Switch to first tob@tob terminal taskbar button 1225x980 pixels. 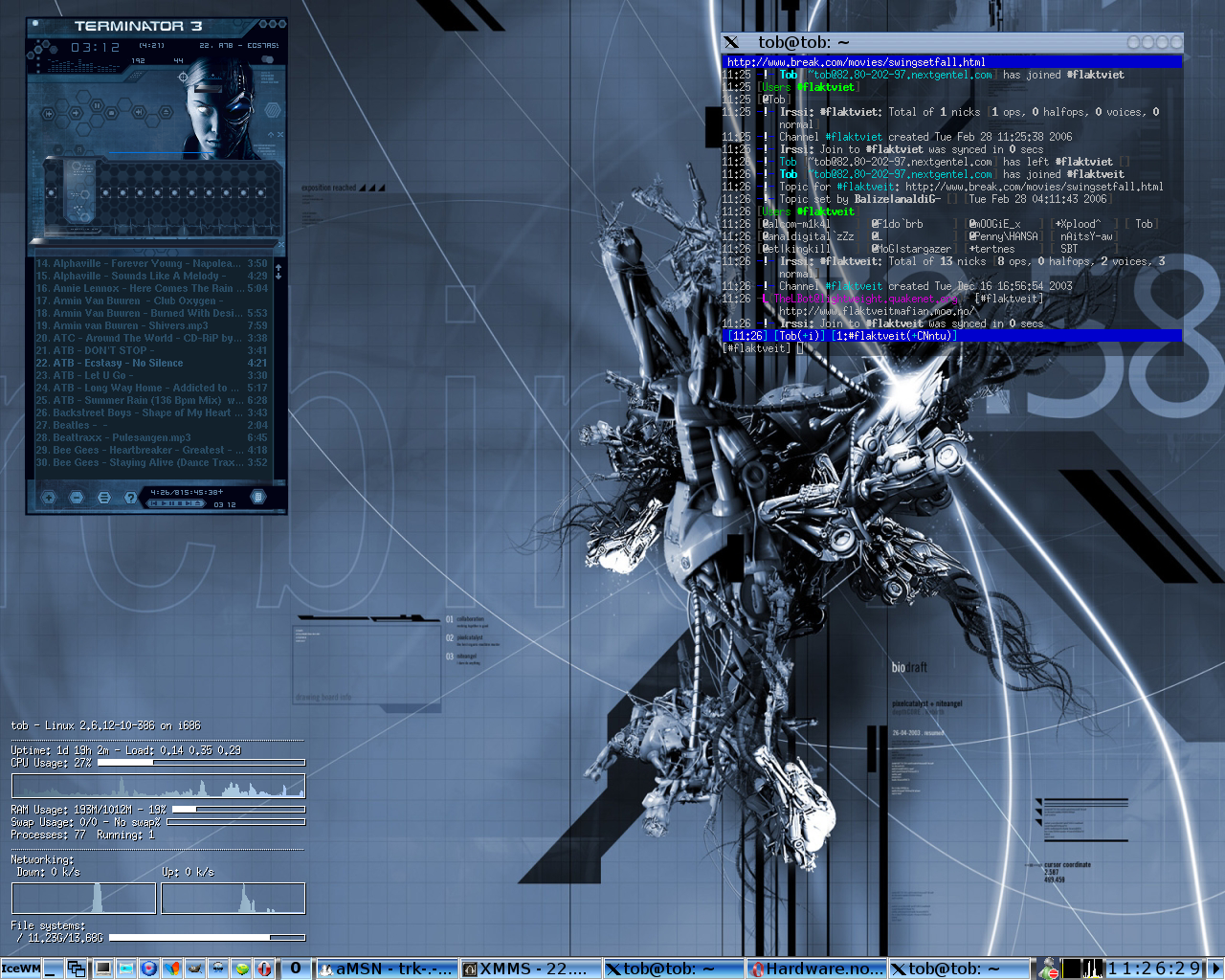(x=674, y=969)
